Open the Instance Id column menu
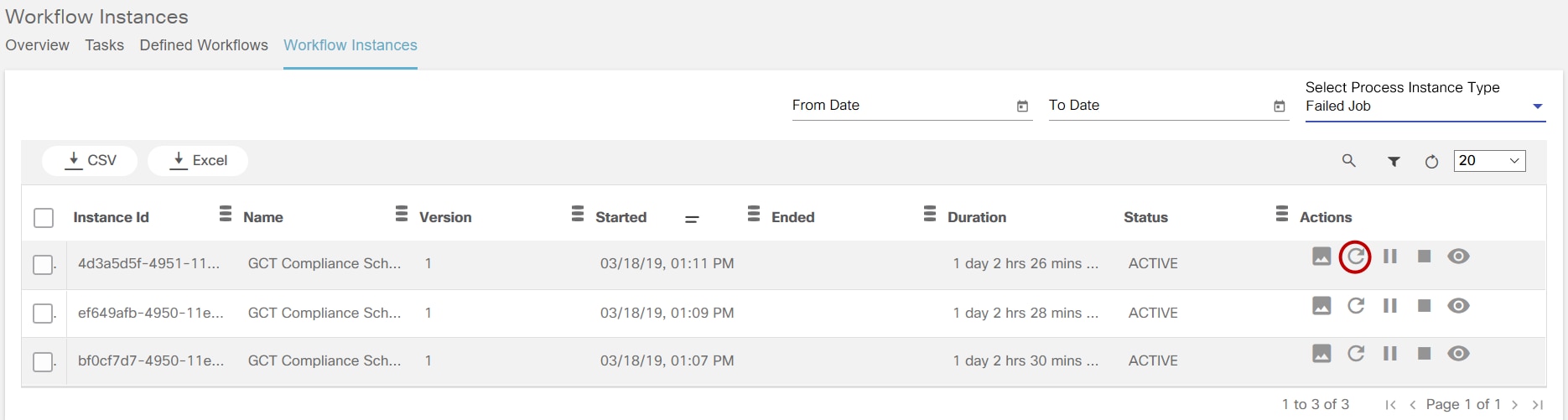 point(225,215)
